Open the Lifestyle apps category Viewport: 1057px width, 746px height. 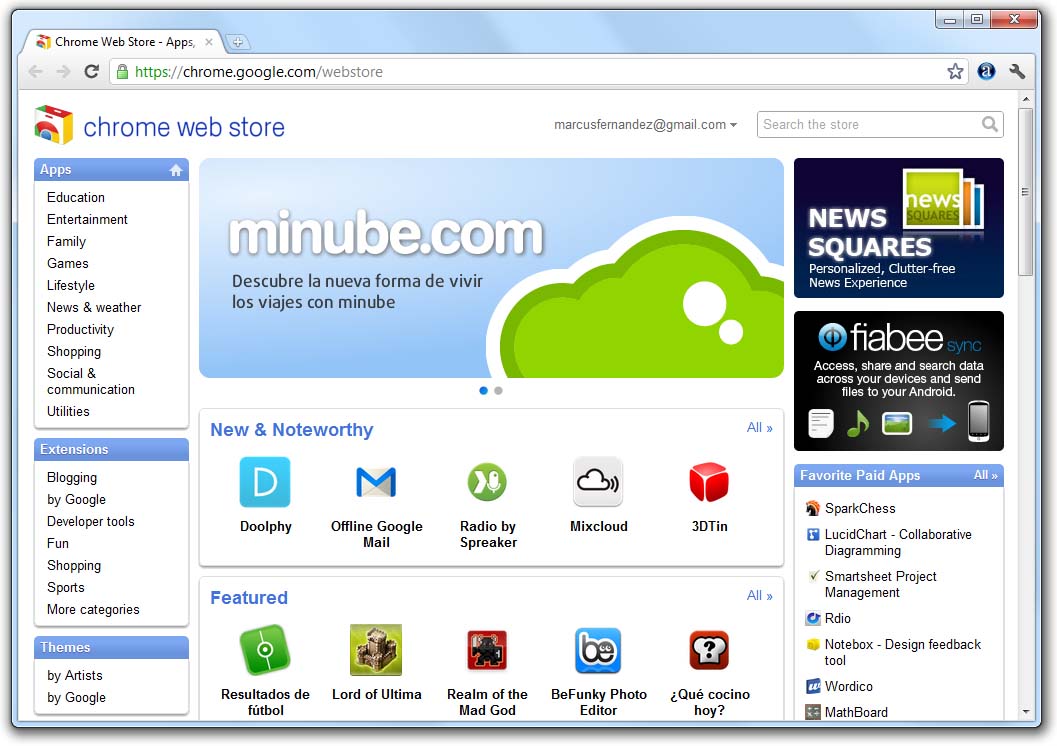(70, 286)
